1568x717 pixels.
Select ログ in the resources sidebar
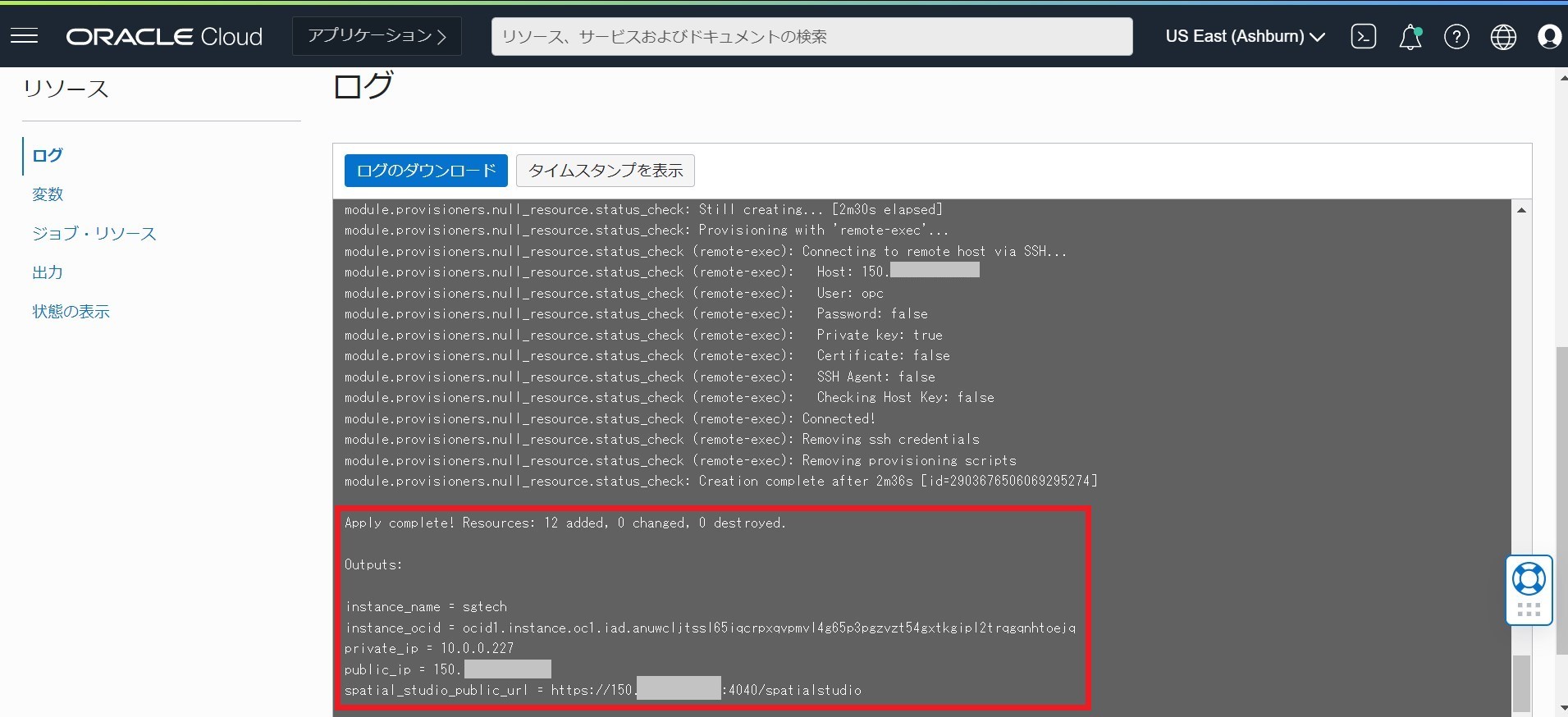tap(48, 155)
